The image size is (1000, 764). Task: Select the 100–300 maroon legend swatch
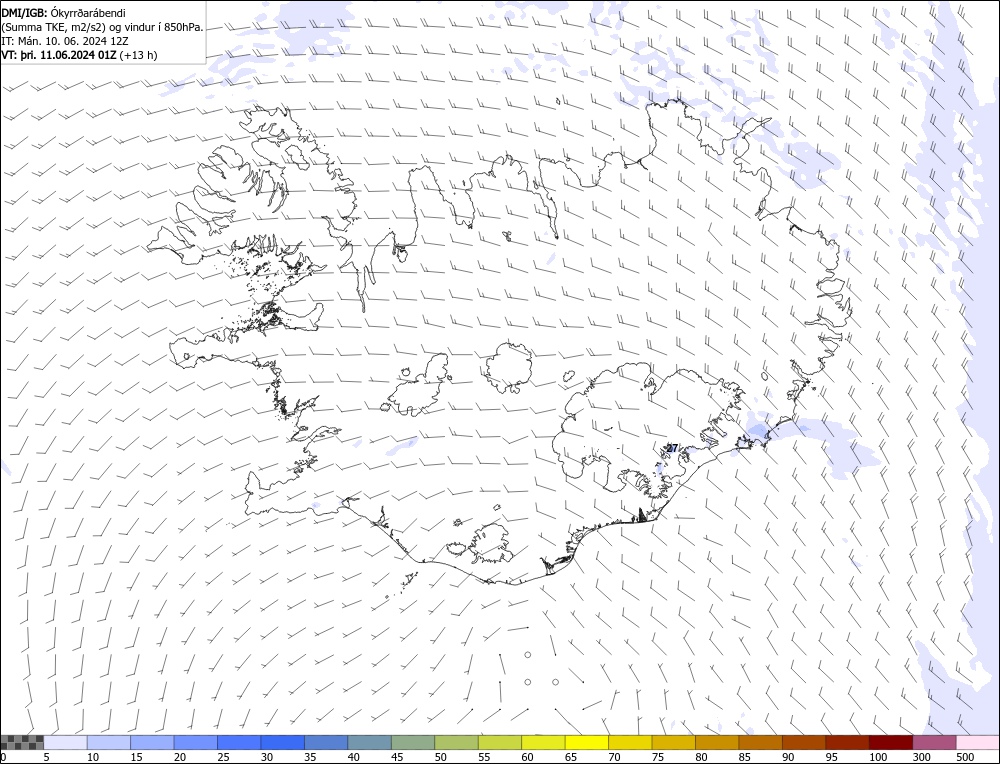(x=890, y=742)
